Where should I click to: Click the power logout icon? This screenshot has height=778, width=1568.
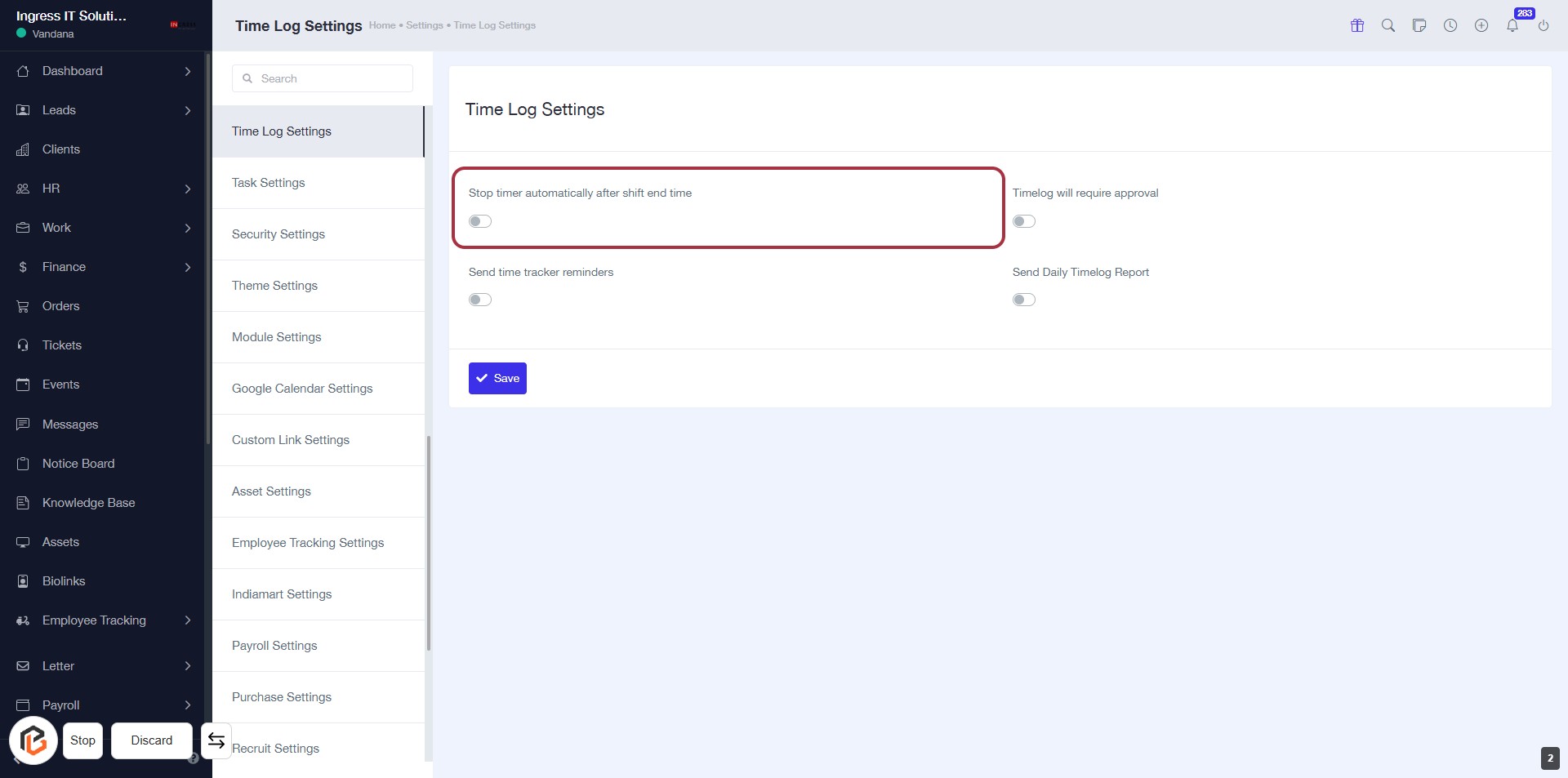1543,25
